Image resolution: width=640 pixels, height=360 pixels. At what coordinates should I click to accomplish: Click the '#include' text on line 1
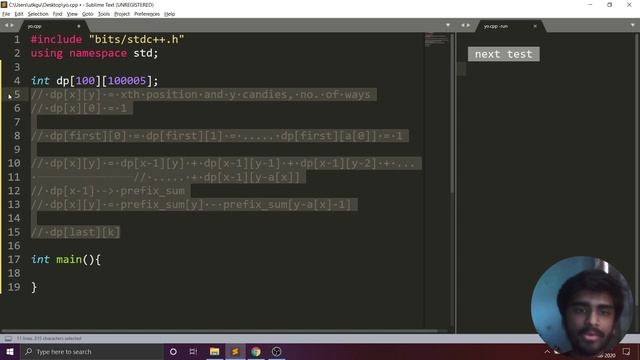pyautogui.click(x=57, y=40)
